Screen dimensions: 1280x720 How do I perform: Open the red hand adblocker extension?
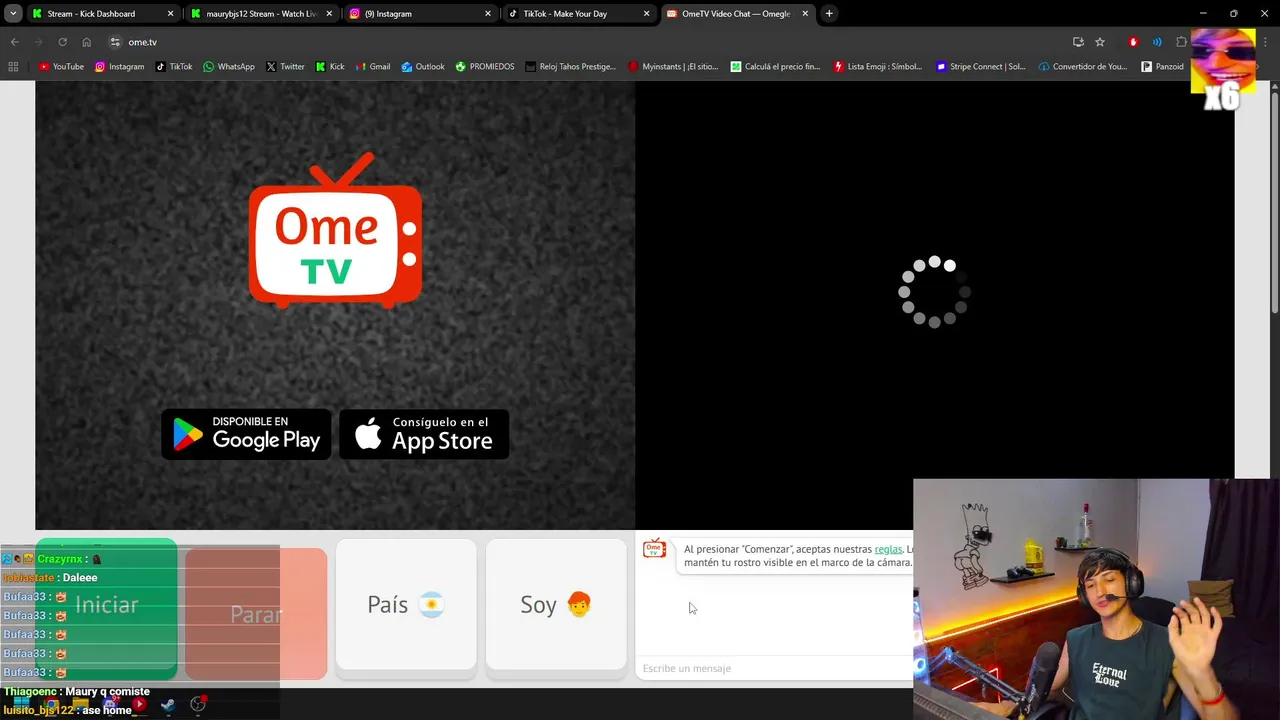(x=1133, y=42)
